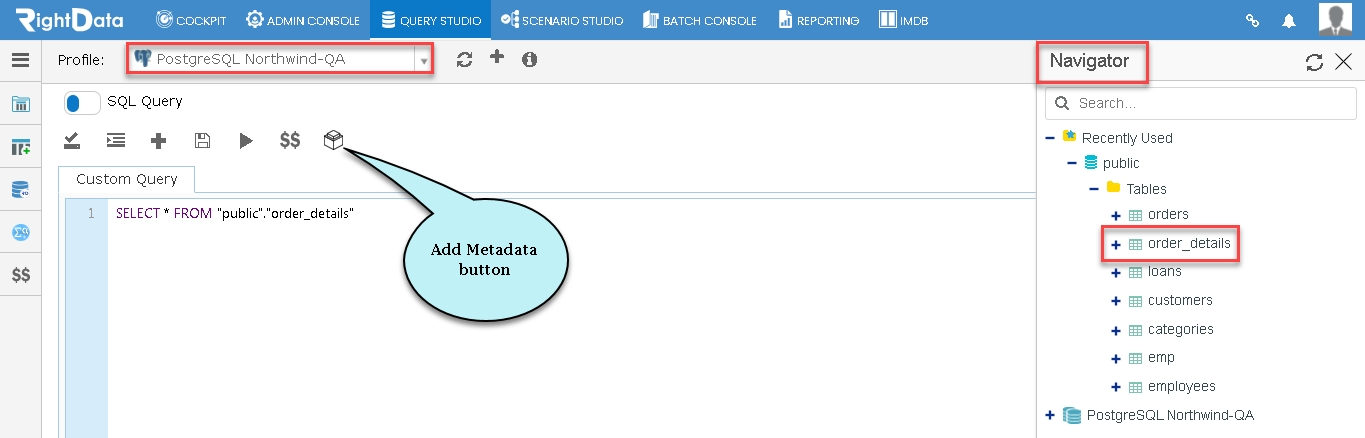This screenshot has height=438, width=1365.
Task: Run the query with play icon
Action: click(x=246, y=141)
